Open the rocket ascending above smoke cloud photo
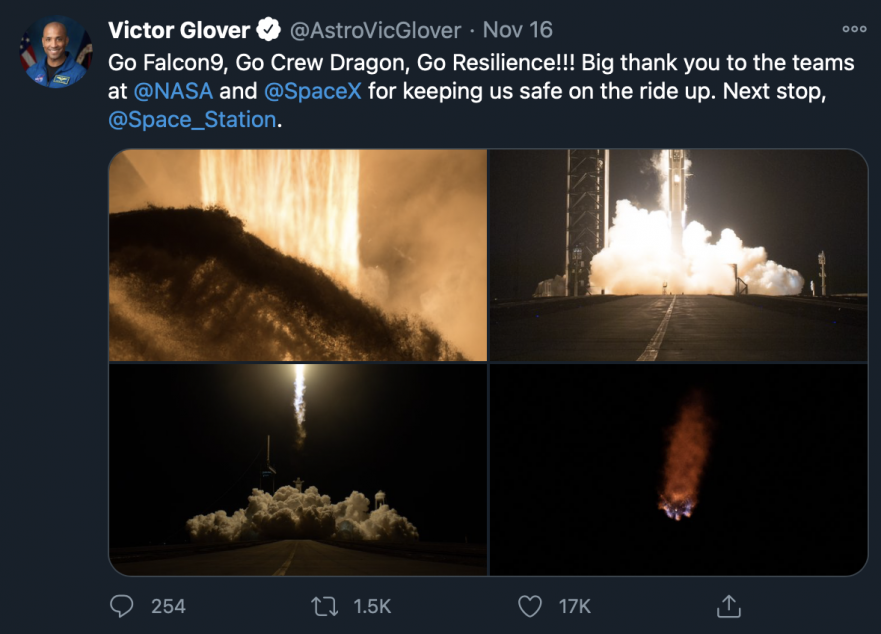881x634 pixels. click(298, 469)
